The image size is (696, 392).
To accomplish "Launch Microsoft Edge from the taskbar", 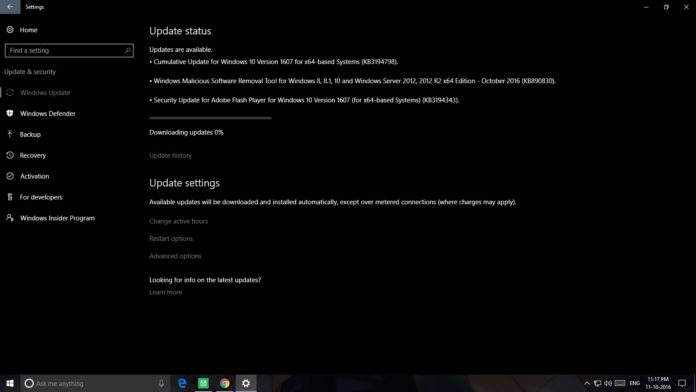I will coord(182,383).
